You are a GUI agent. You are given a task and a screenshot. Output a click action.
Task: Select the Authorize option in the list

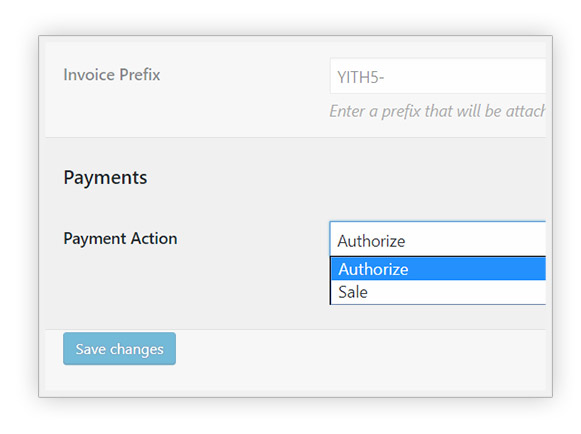[438, 269]
